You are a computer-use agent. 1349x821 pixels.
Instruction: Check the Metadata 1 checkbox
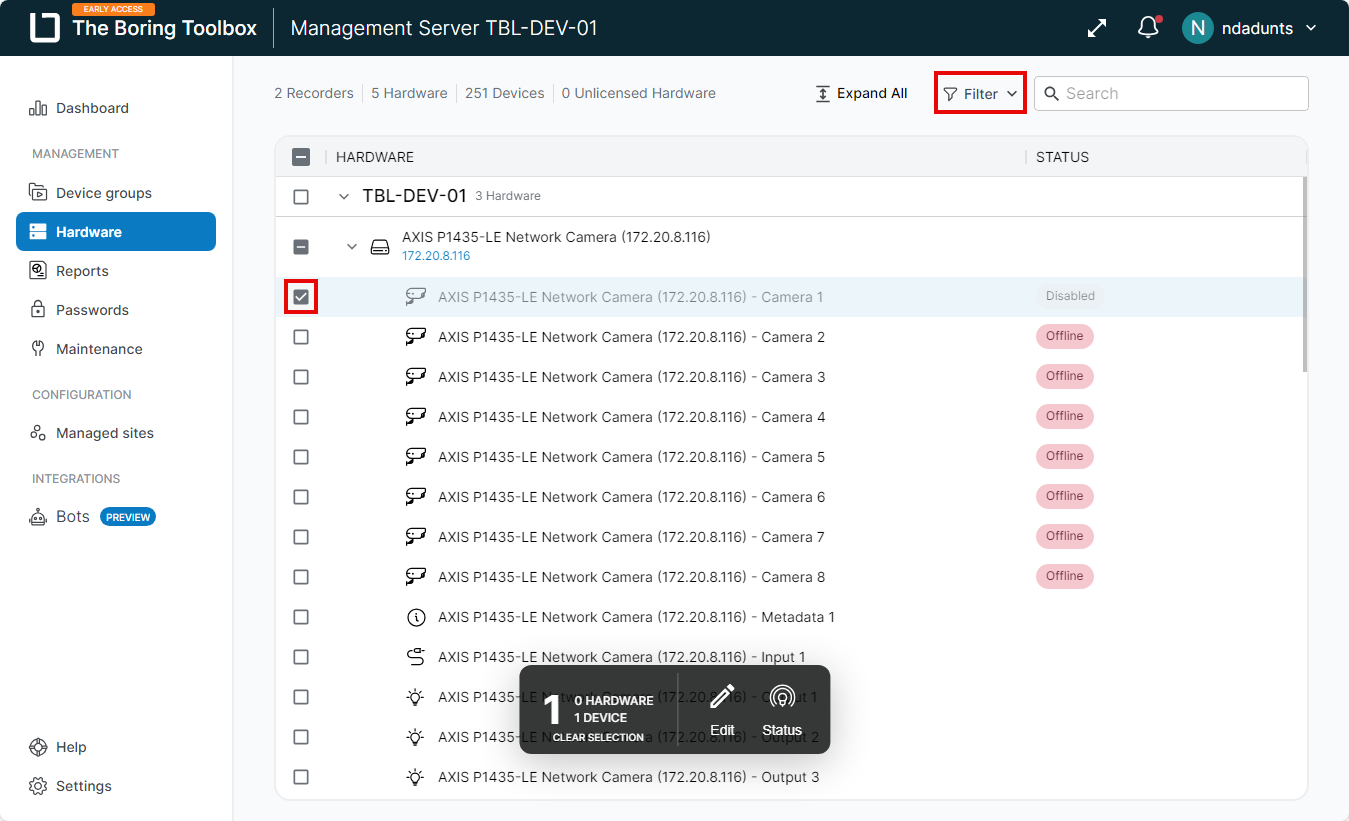pyautogui.click(x=301, y=617)
